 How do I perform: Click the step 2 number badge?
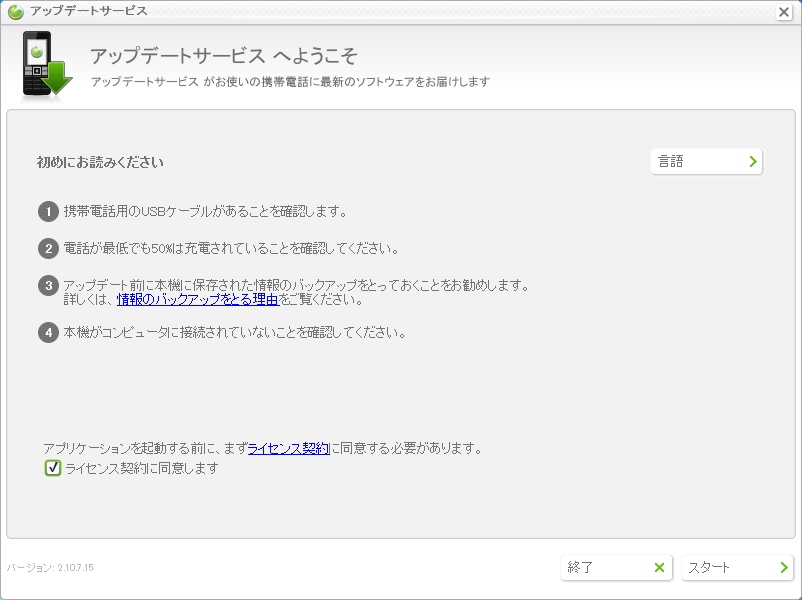(x=48, y=248)
